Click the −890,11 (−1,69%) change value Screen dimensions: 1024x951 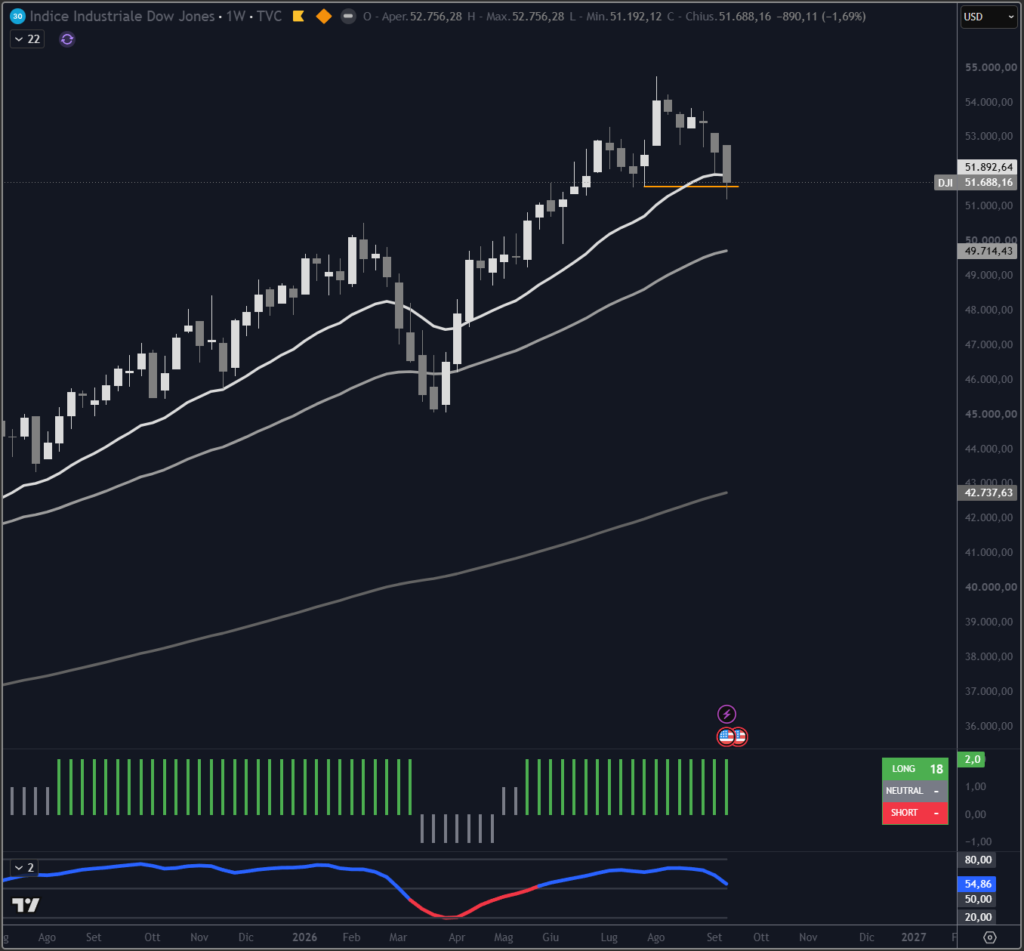click(x=821, y=16)
